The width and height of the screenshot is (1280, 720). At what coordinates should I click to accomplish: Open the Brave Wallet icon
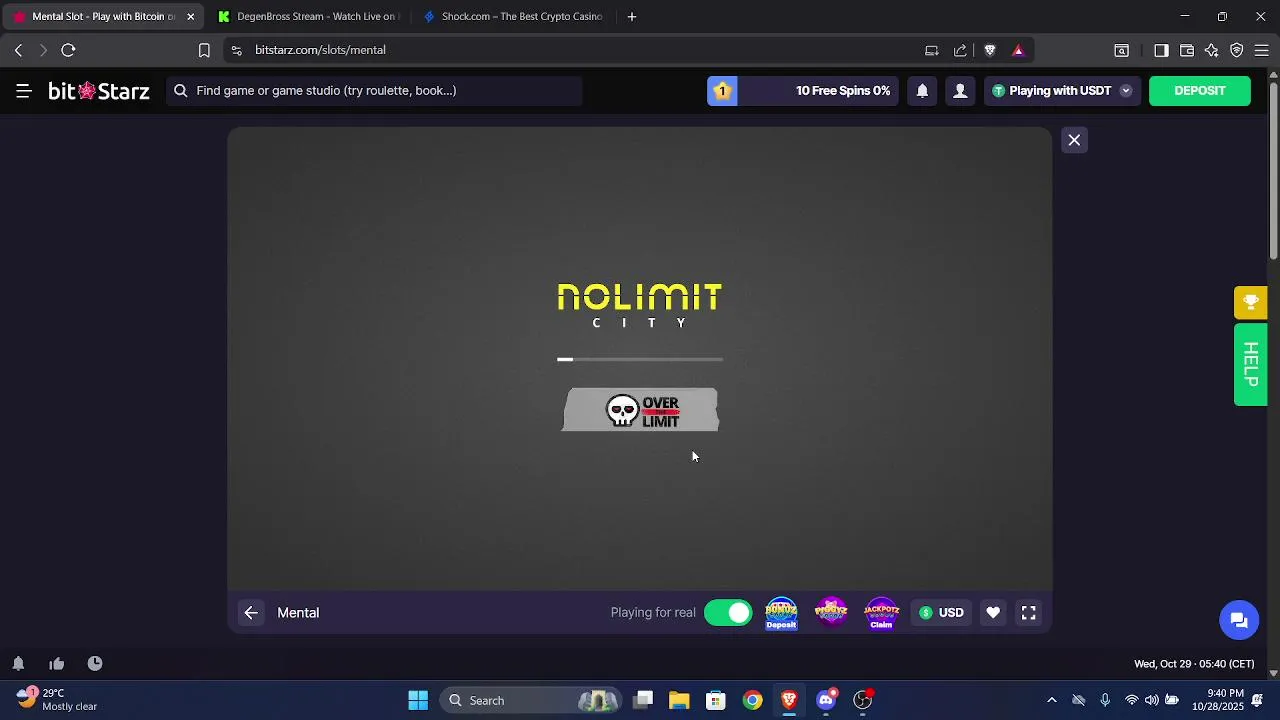1187,50
